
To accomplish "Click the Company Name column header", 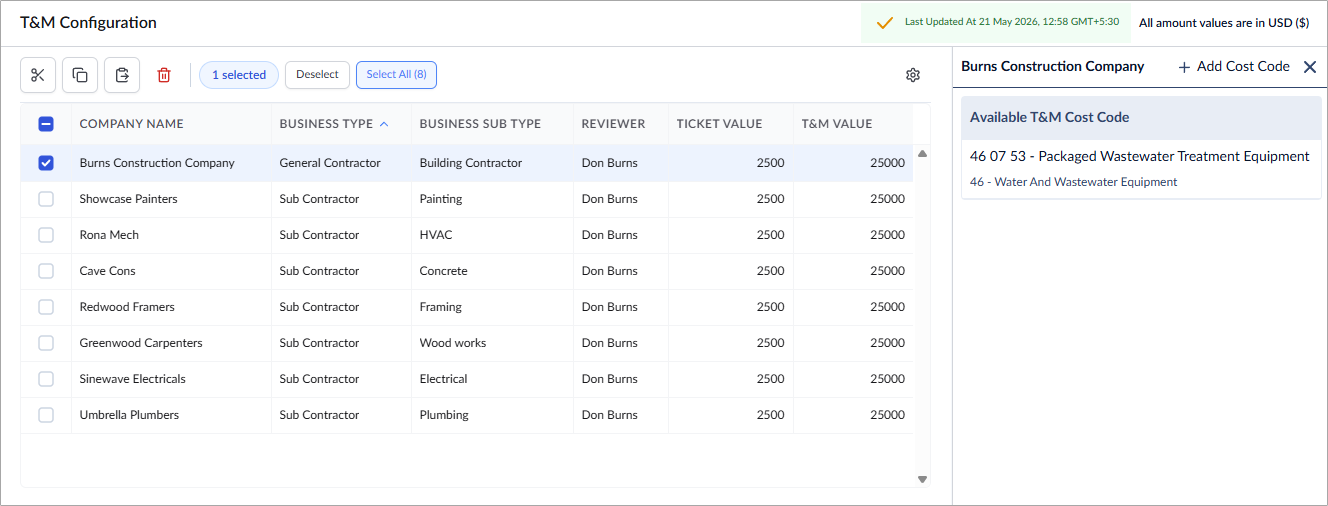I will [x=131, y=124].
